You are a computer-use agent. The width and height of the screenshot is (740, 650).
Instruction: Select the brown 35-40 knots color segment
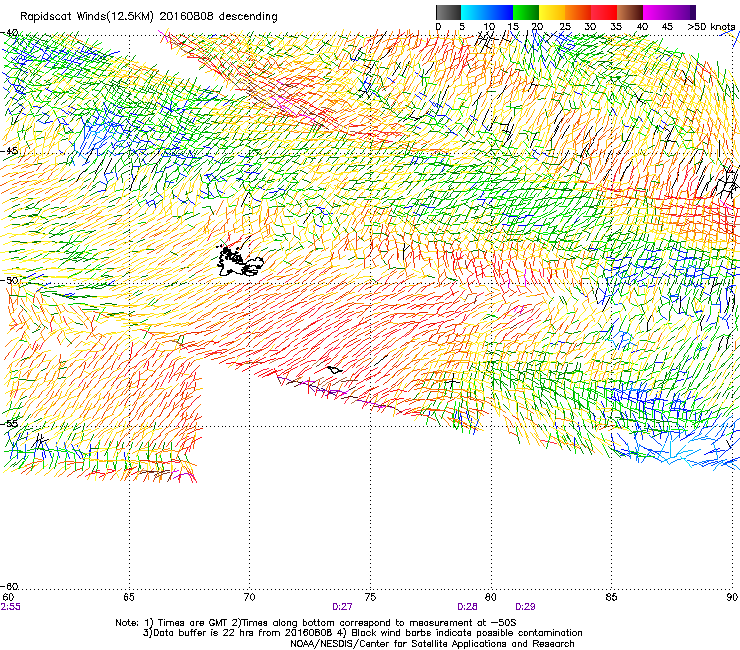[630, 12]
